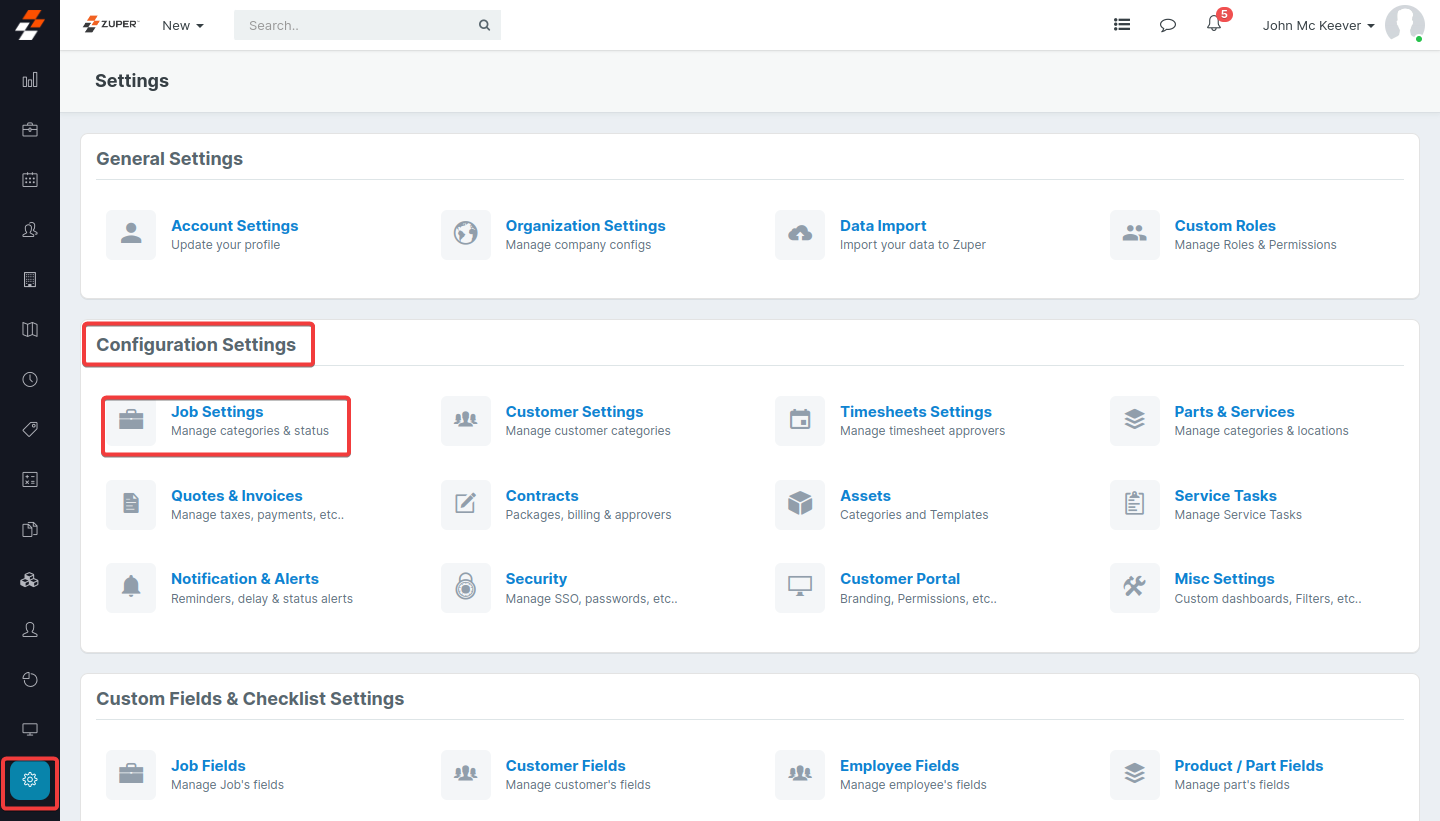
Task: Open the settings gear in sidebar
Action: coord(30,779)
